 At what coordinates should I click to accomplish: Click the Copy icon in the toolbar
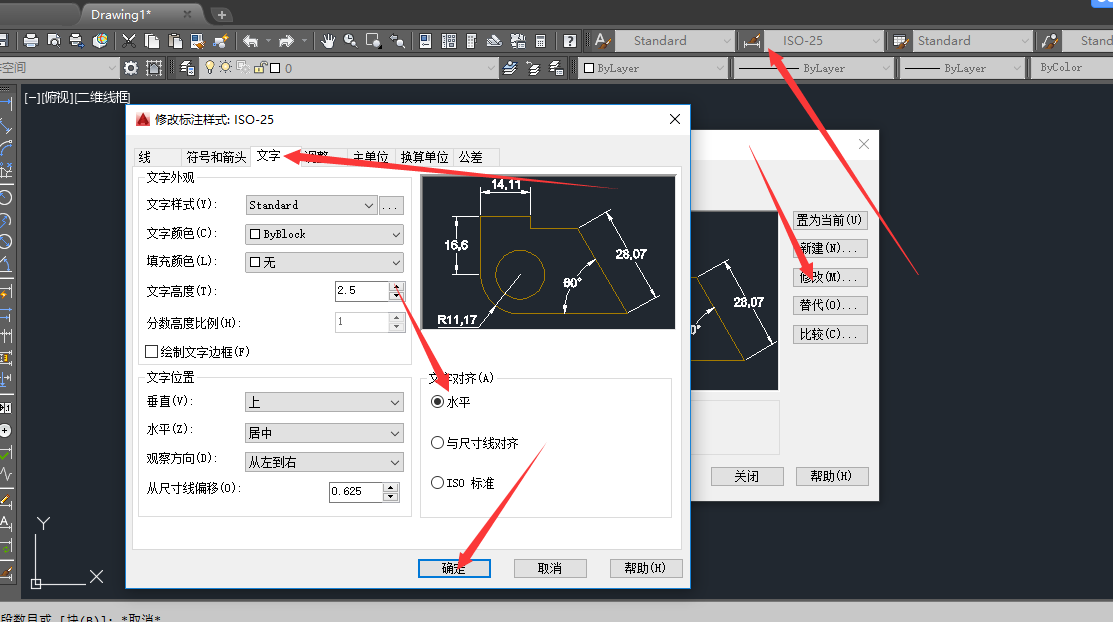click(152, 40)
